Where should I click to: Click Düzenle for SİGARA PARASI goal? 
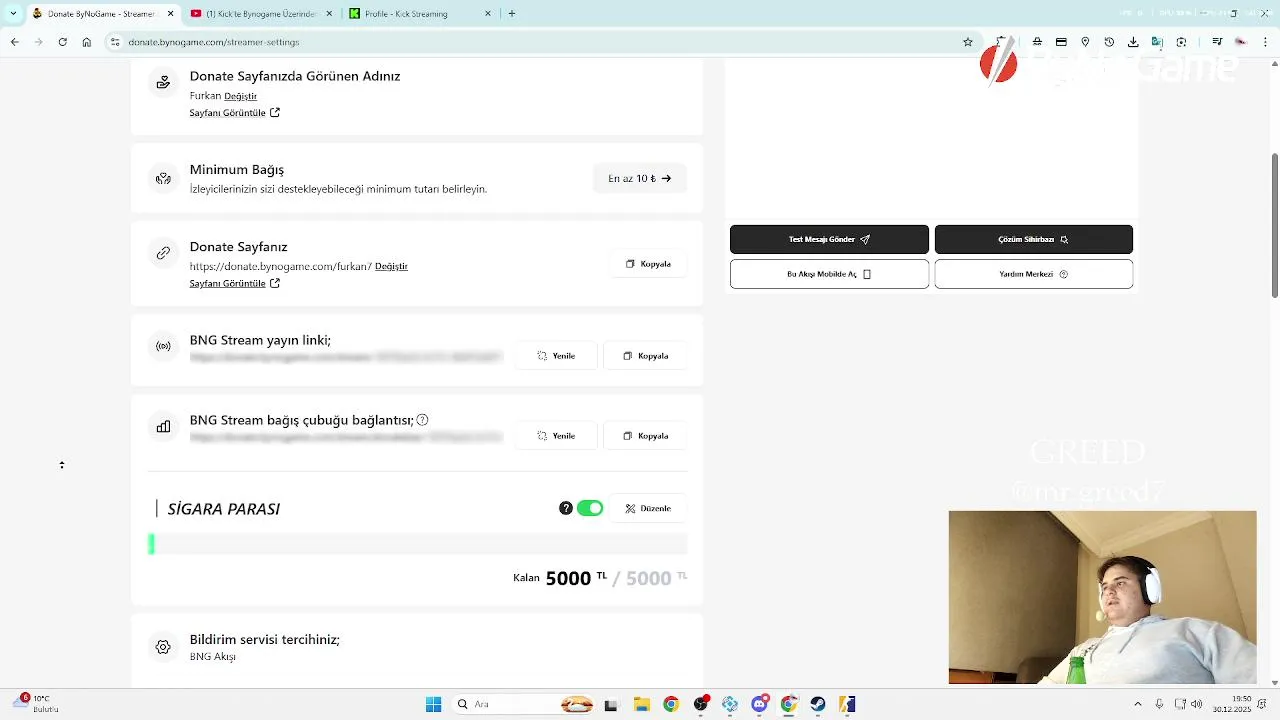pyautogui.click(x=648, y=508)
